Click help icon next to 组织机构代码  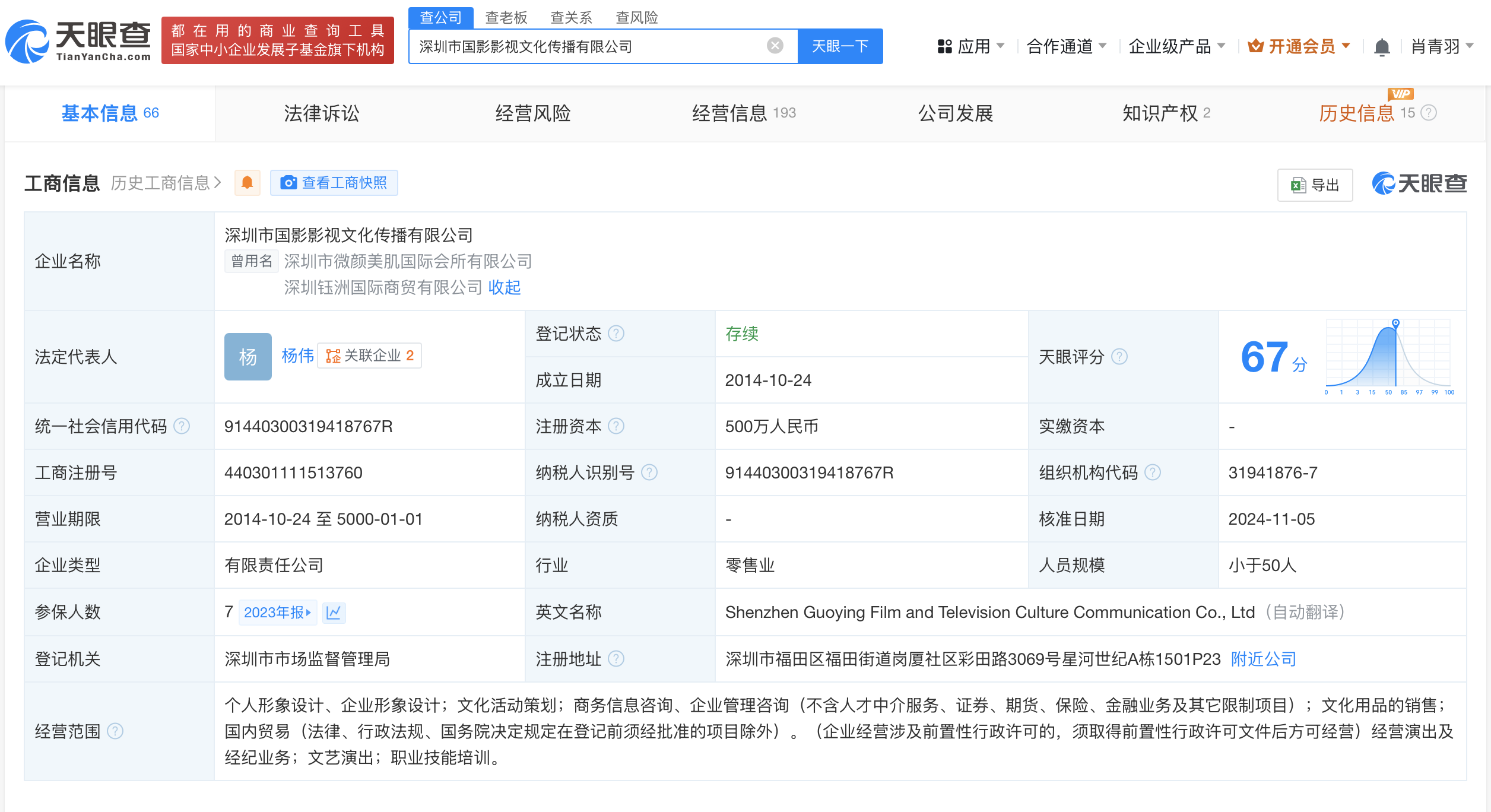point(1153,472)
